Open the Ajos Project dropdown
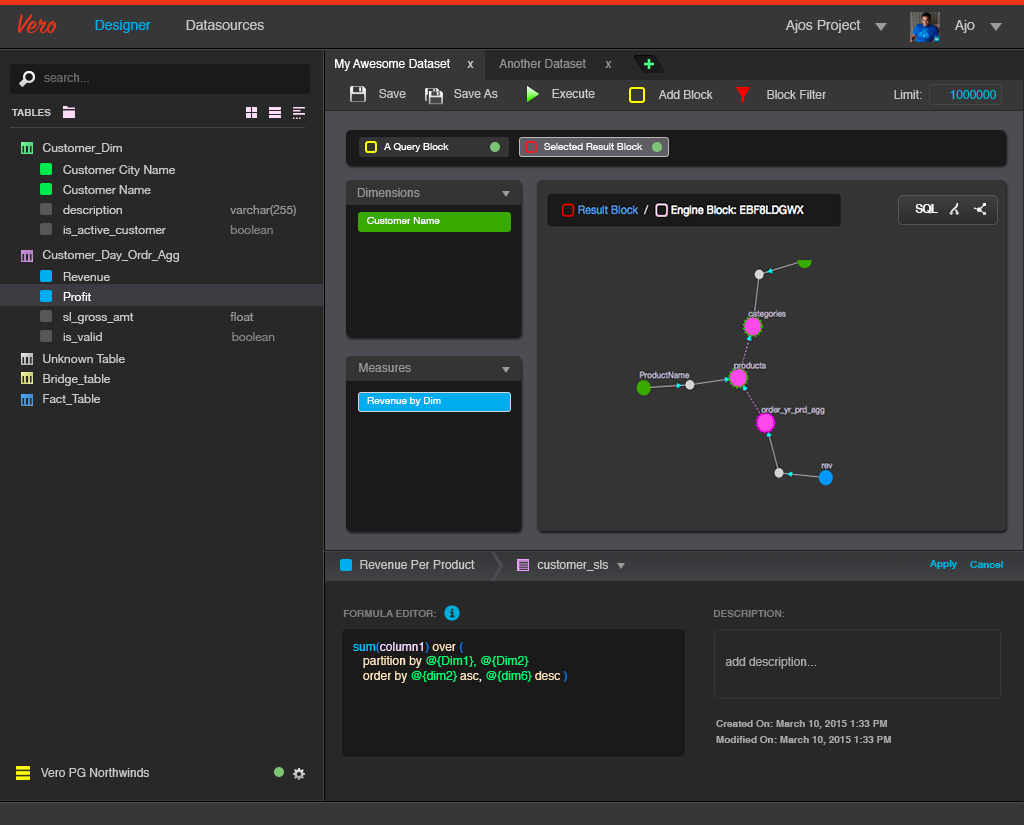1024x825 pixels. 880,26
